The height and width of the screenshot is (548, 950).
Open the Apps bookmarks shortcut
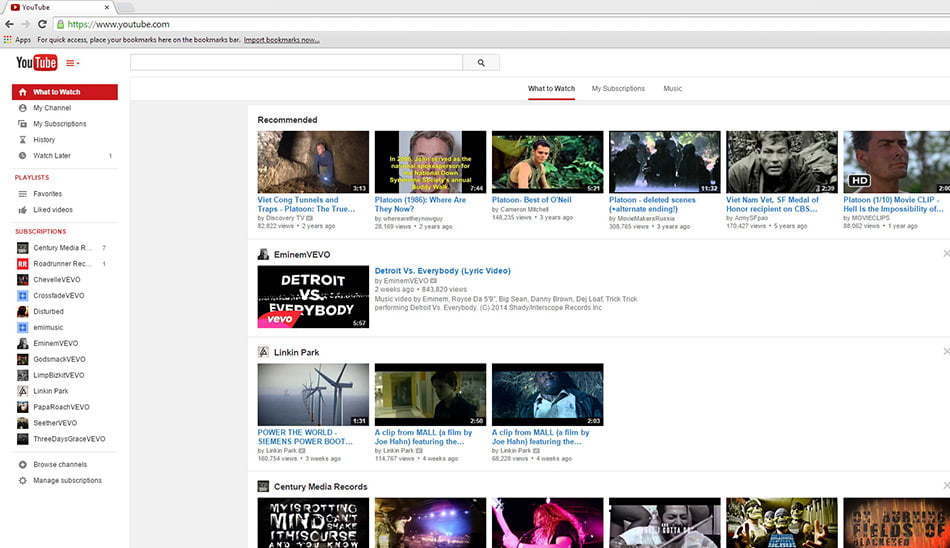point(17,40)
